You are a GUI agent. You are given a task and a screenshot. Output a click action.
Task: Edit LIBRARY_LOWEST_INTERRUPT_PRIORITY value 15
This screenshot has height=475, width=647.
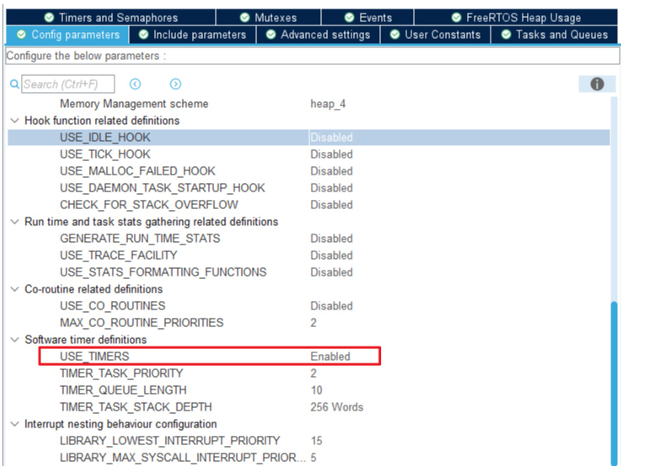pos(316,441)
